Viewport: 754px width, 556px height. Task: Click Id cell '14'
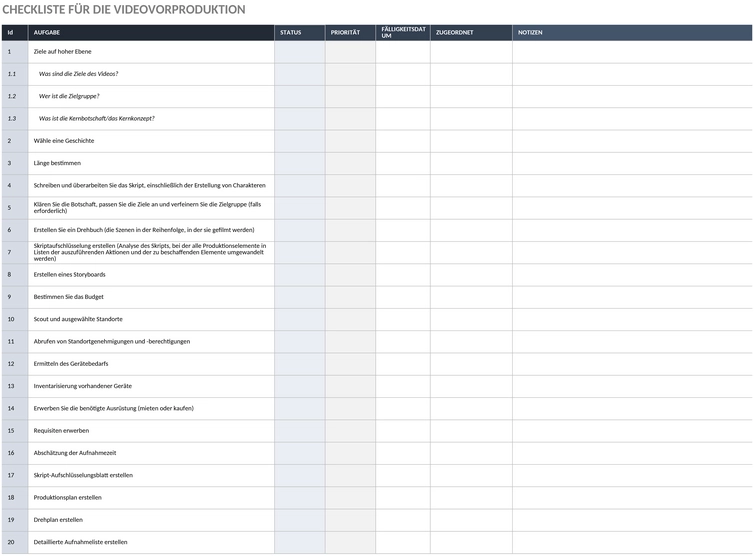(x=15, y=408)
